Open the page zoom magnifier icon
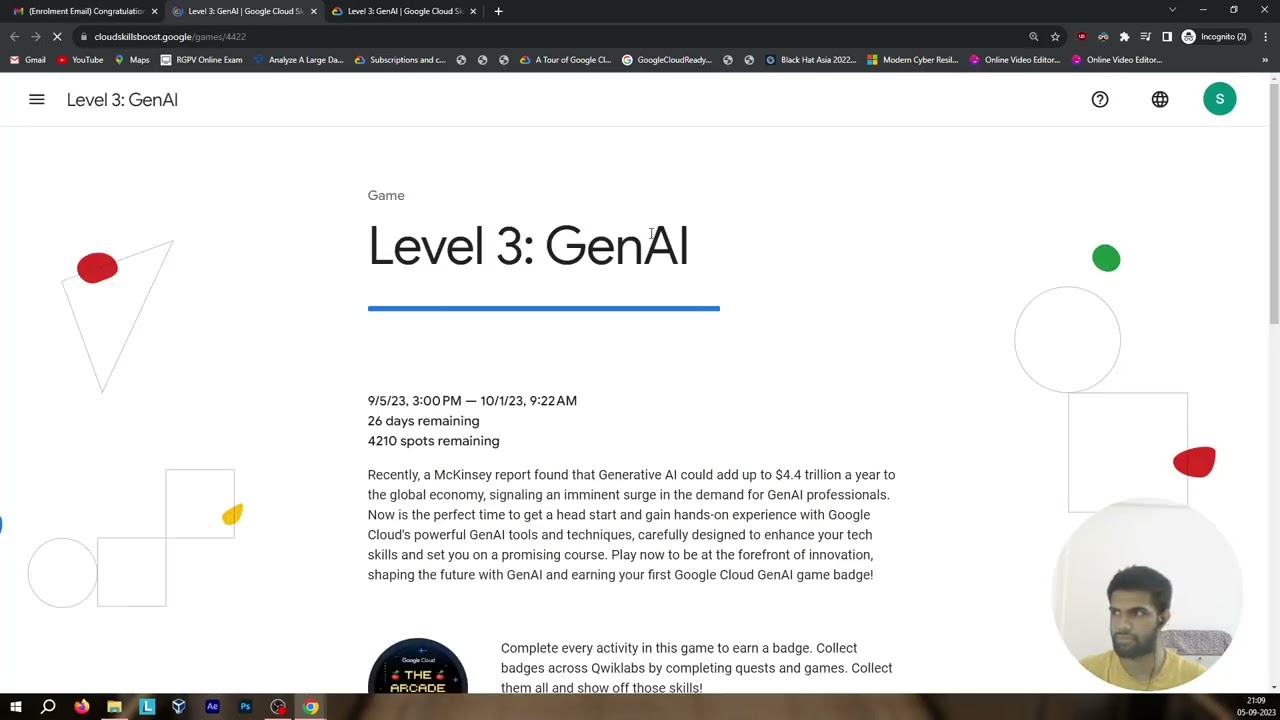 click(1033, 37)
